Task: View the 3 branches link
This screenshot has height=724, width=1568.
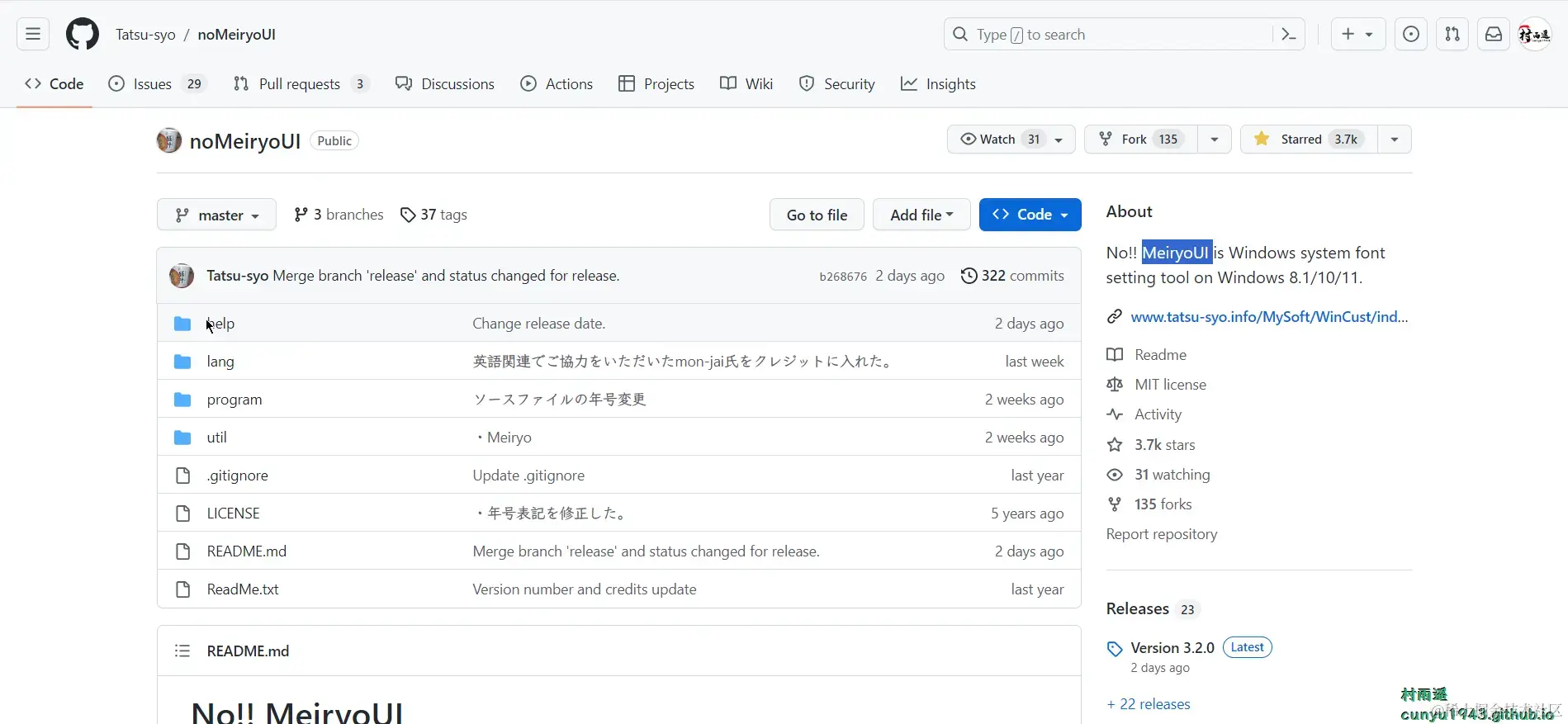Action: pos(339,215)
